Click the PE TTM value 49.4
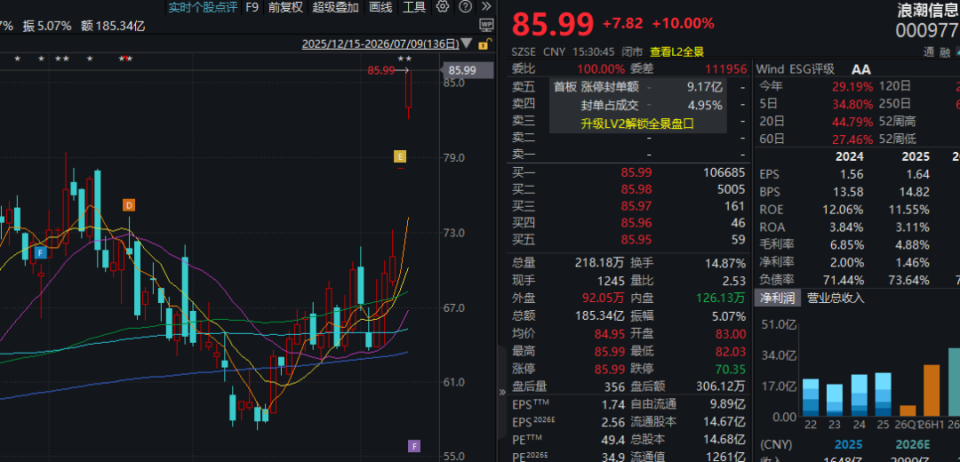The width and height of the screenshot is (960, 462). [613, 439]
